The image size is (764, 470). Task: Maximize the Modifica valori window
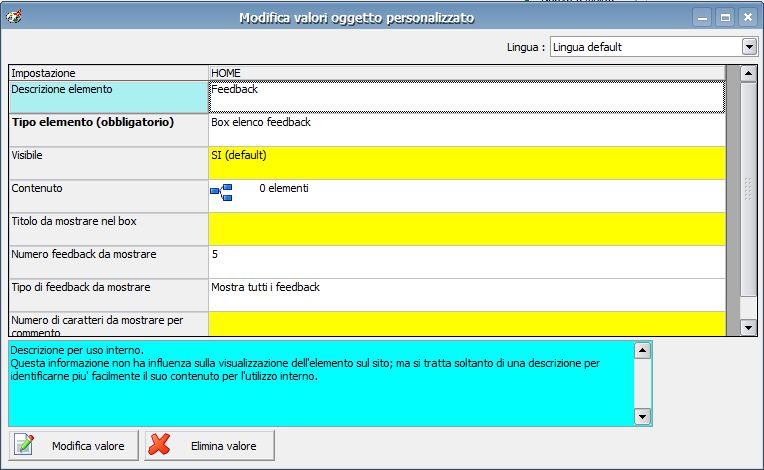[725, 18]
